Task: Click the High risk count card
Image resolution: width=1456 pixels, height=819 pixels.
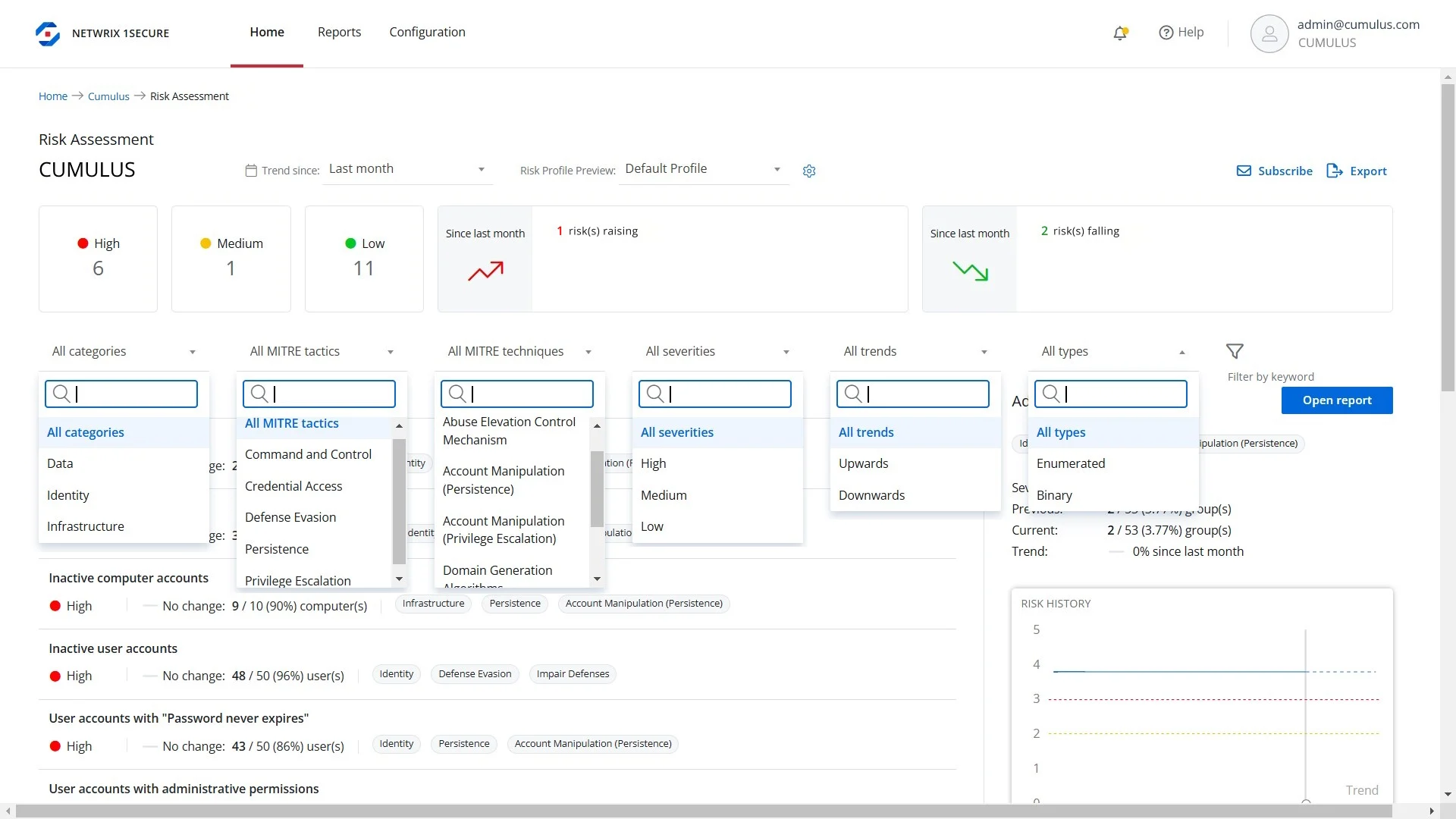Action: (x=98, y=259)
